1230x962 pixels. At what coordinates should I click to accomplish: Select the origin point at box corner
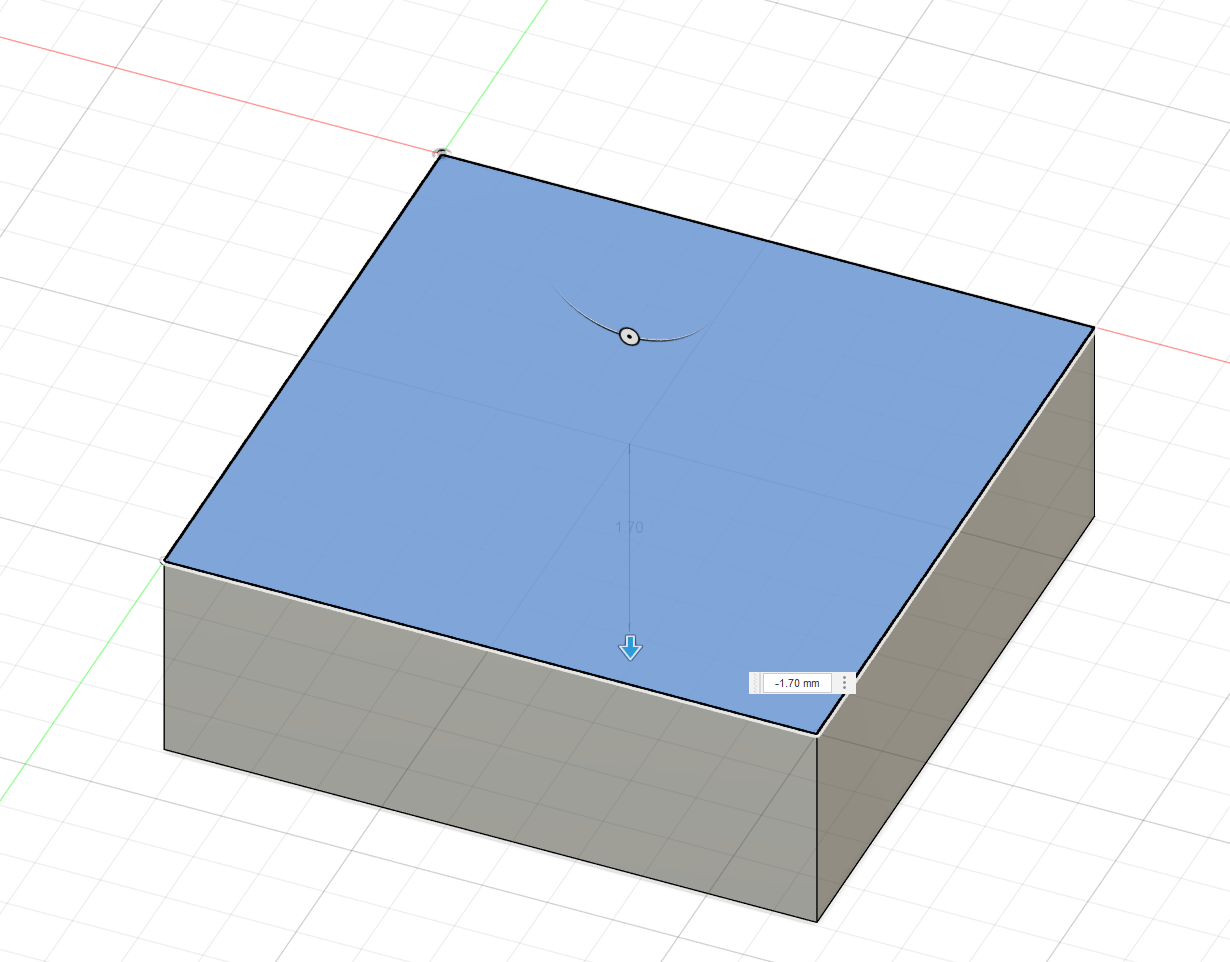tap(441, 154)
